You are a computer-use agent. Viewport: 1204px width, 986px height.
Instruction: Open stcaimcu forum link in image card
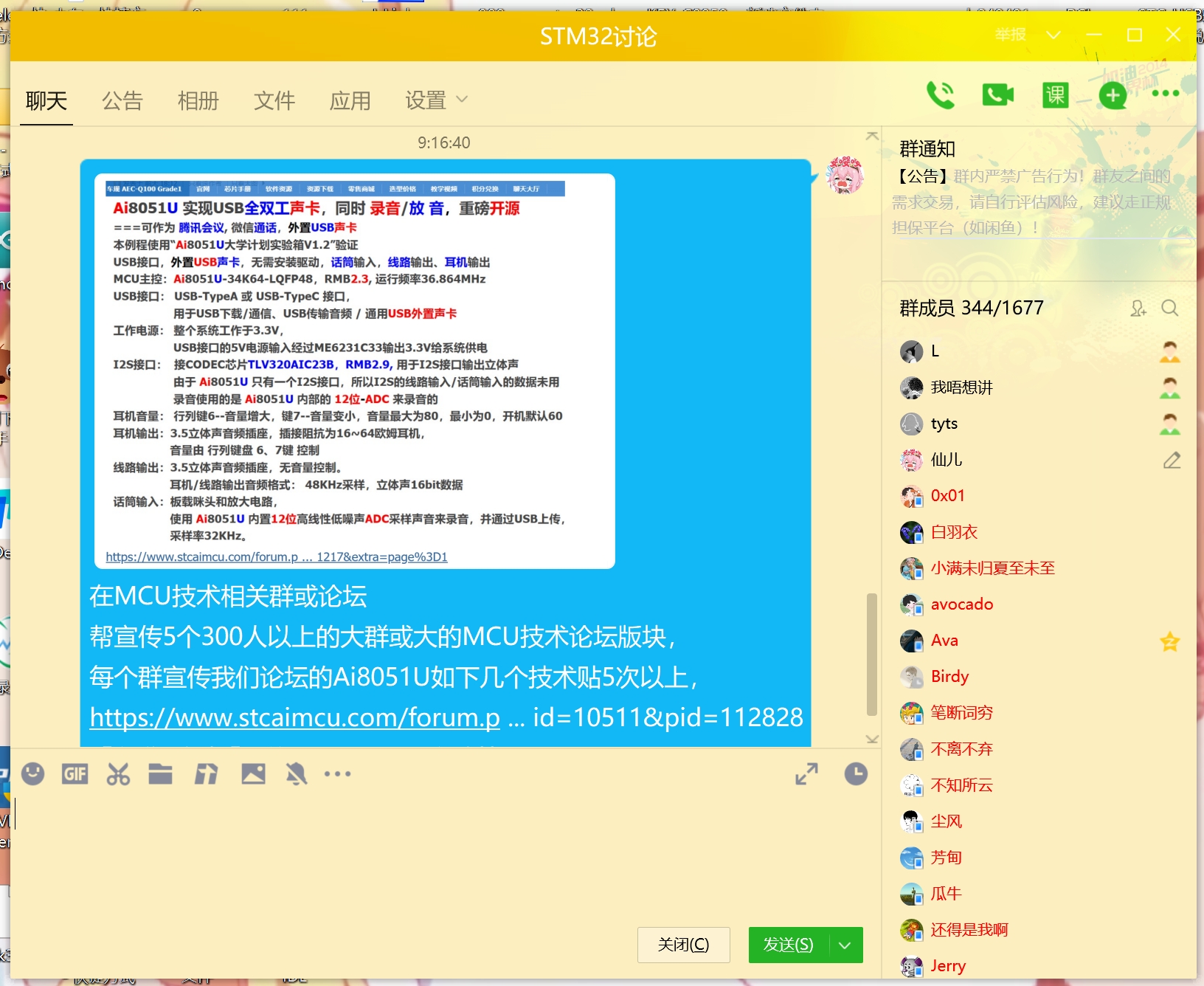click(x=277, y=556)
